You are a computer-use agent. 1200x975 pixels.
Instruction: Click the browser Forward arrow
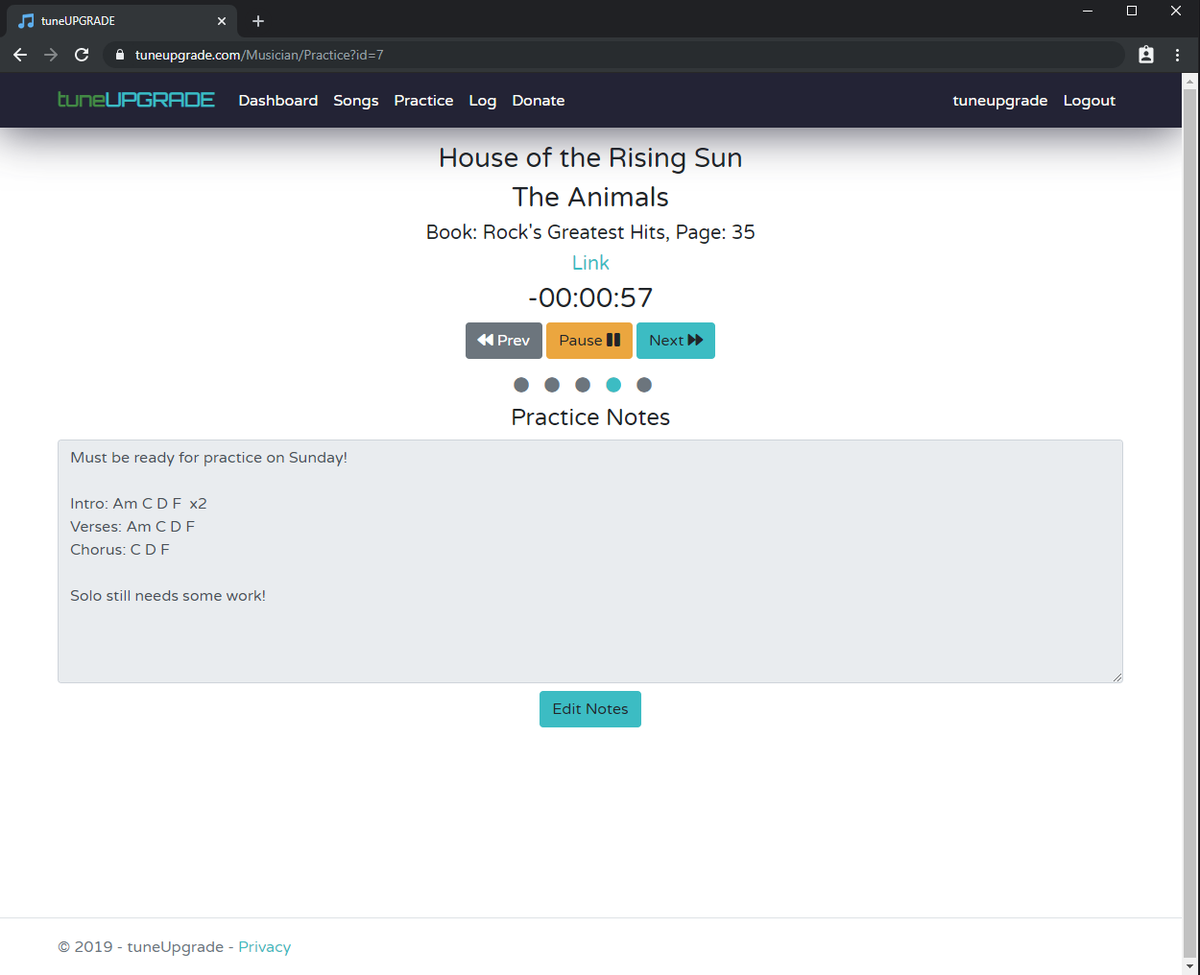pyautogui.click(x=50, y=55)
